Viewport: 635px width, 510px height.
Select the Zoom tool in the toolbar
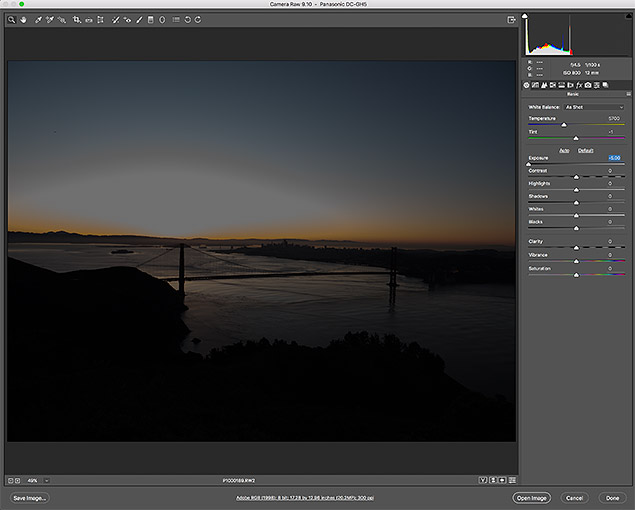[x=12, y=20]
